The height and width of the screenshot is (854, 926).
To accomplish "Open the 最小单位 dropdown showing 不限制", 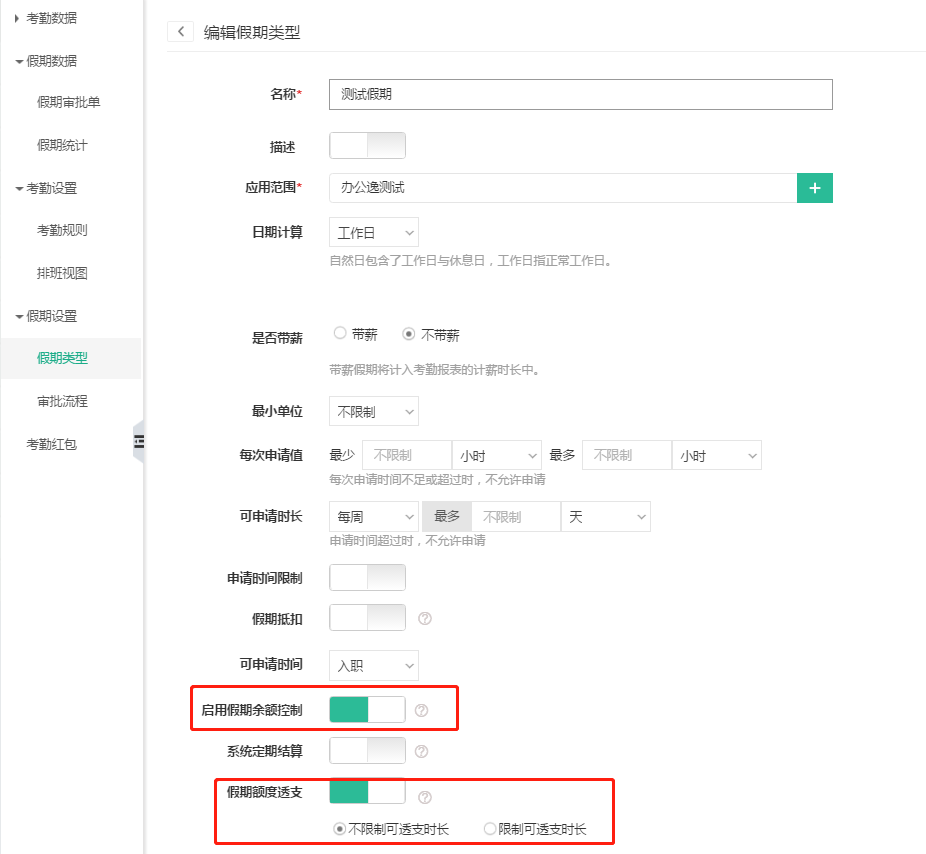I will 374,411.
